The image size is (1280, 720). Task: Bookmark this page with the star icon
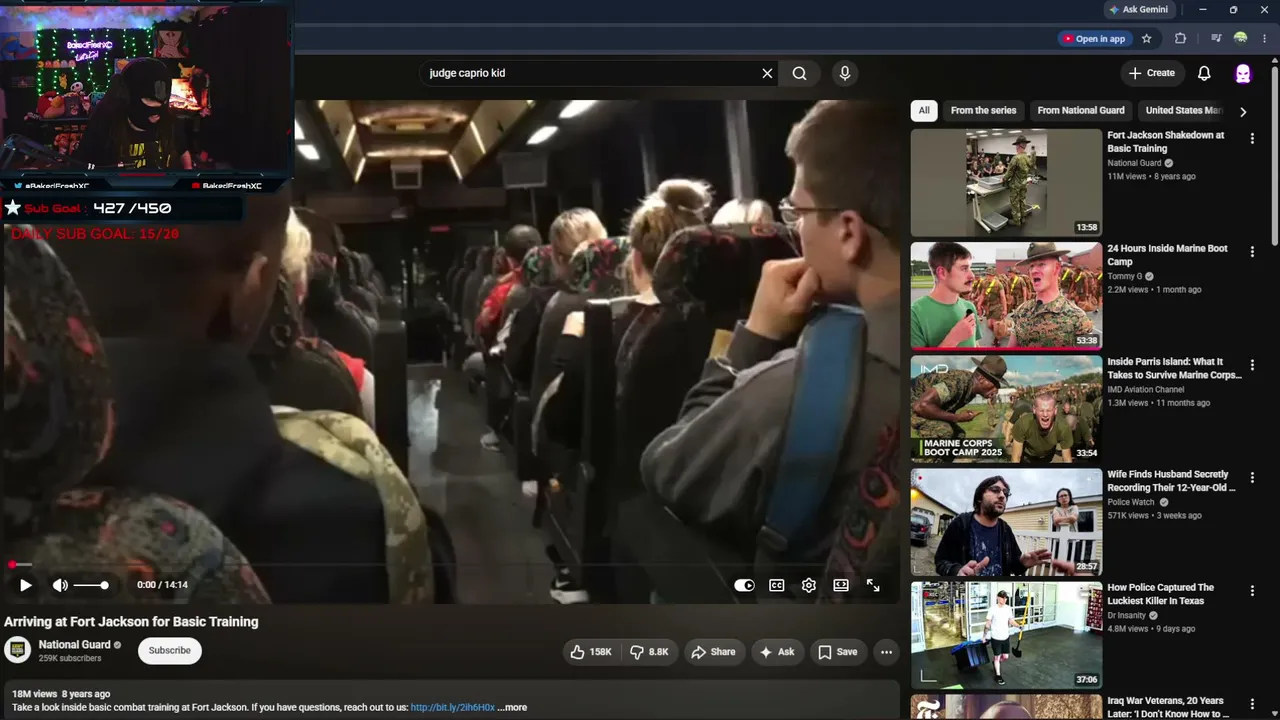[1147, 39]
